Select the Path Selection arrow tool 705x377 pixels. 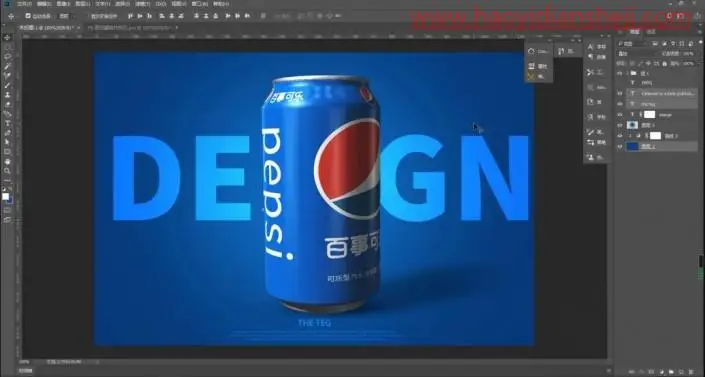click(7, 142)
